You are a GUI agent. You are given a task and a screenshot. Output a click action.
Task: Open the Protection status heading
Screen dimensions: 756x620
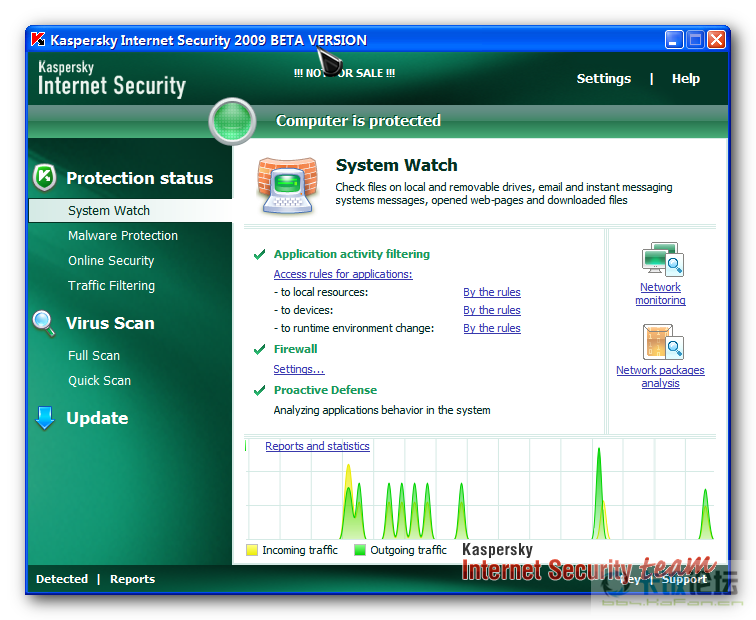coord(139,178)
